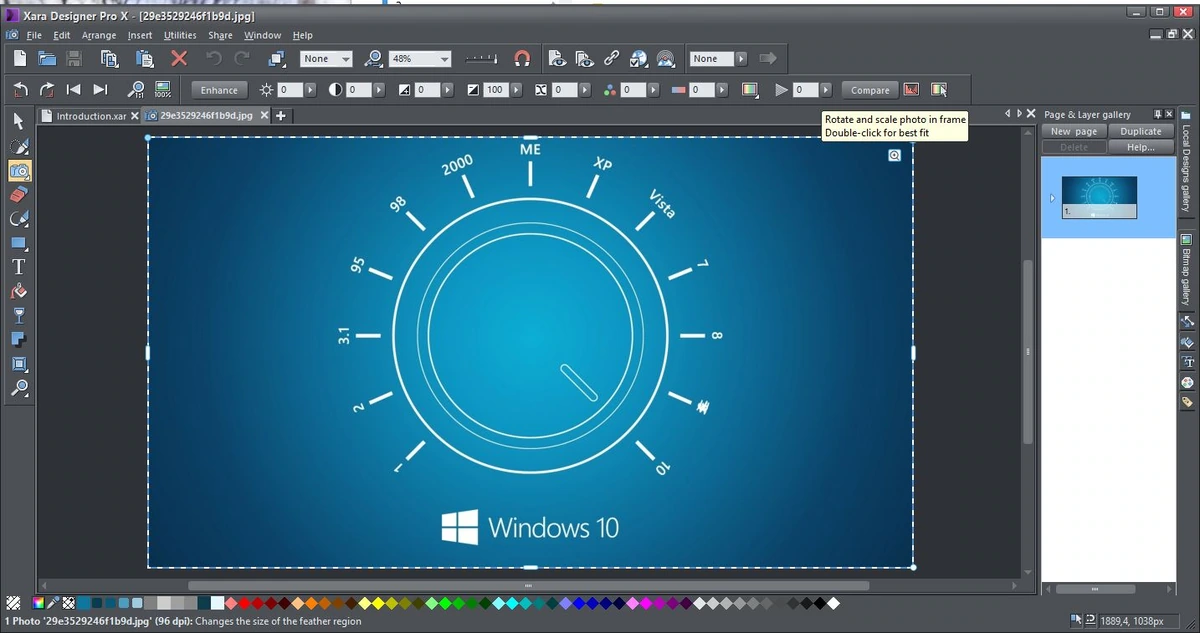Select page 1 thumbnail in gallery
This screenshot has height=633, width=1200.
pos(1099,198)
